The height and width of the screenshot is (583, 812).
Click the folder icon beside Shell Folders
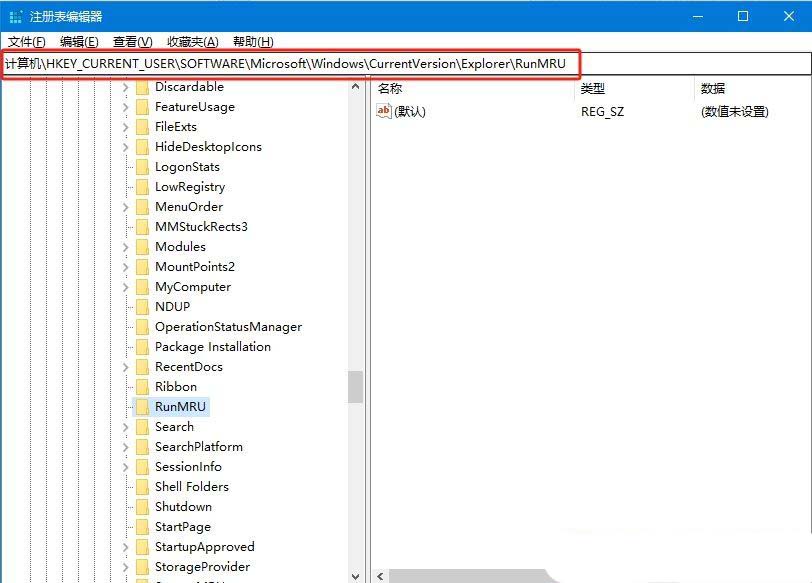[142, 487]
